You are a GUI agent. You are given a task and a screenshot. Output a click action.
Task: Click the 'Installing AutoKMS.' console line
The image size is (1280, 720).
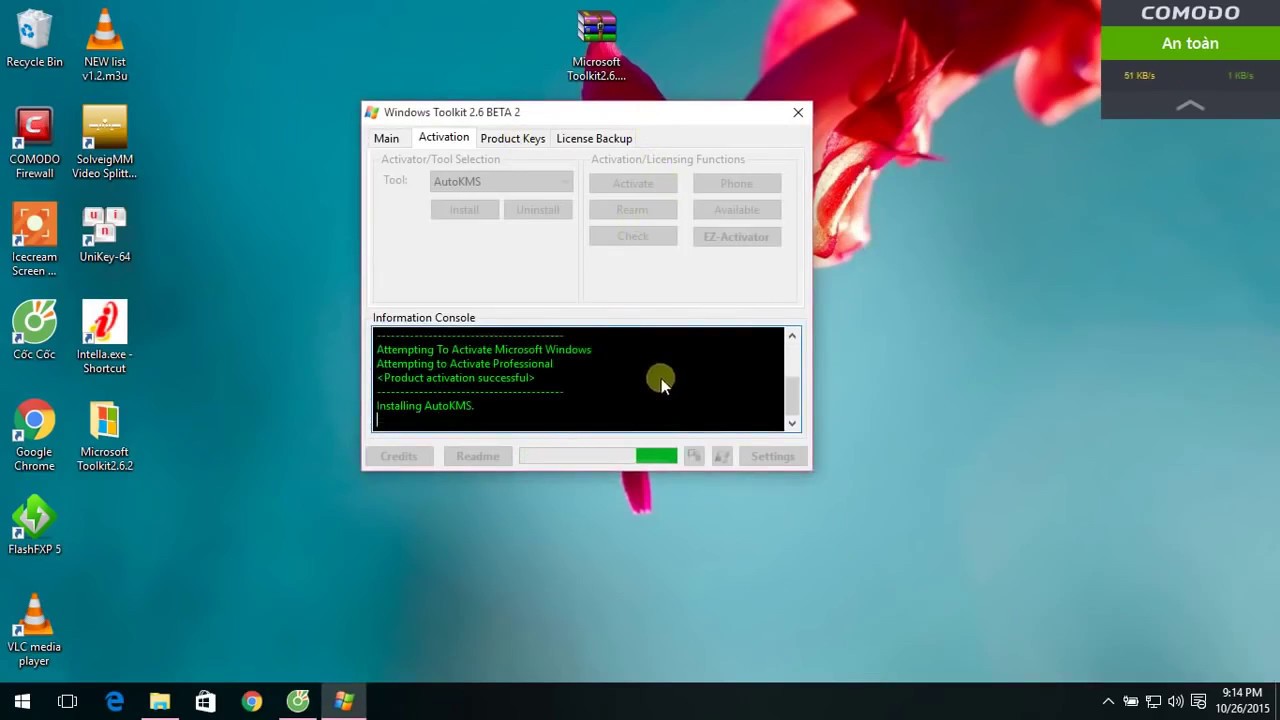(425, 406)
